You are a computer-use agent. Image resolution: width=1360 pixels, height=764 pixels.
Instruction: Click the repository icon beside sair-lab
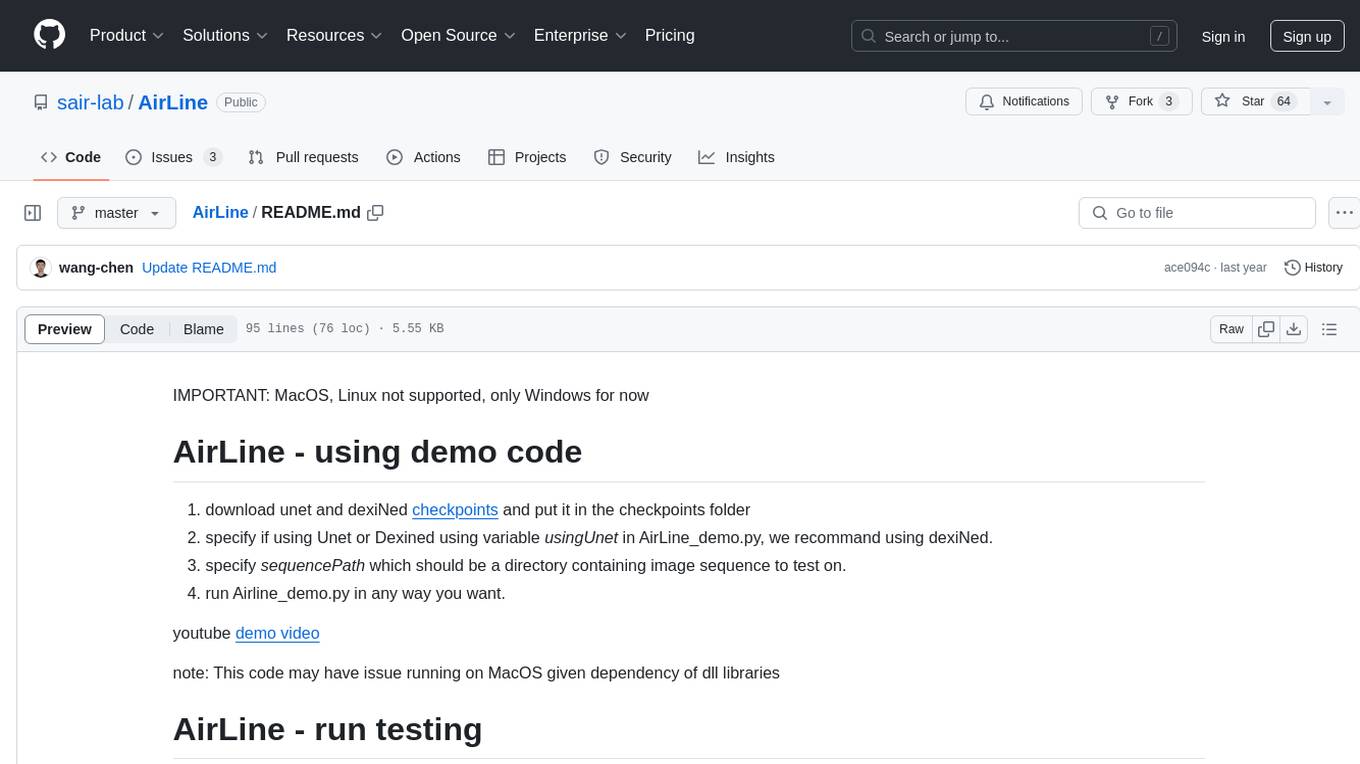(x=40, y=102)
